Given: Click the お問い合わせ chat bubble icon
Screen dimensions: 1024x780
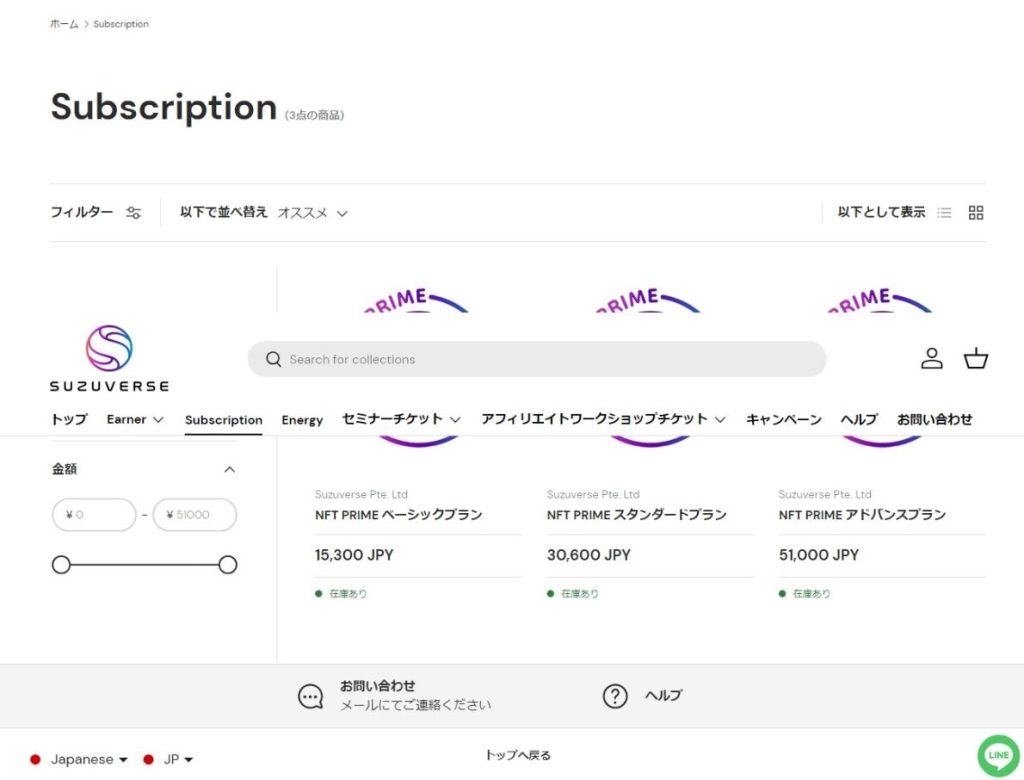Looking at the screenshot, I should tap(311, 695).
